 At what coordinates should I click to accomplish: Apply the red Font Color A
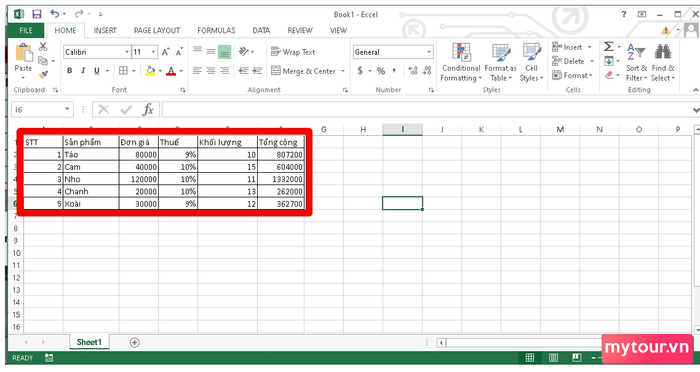pos(171,71)
